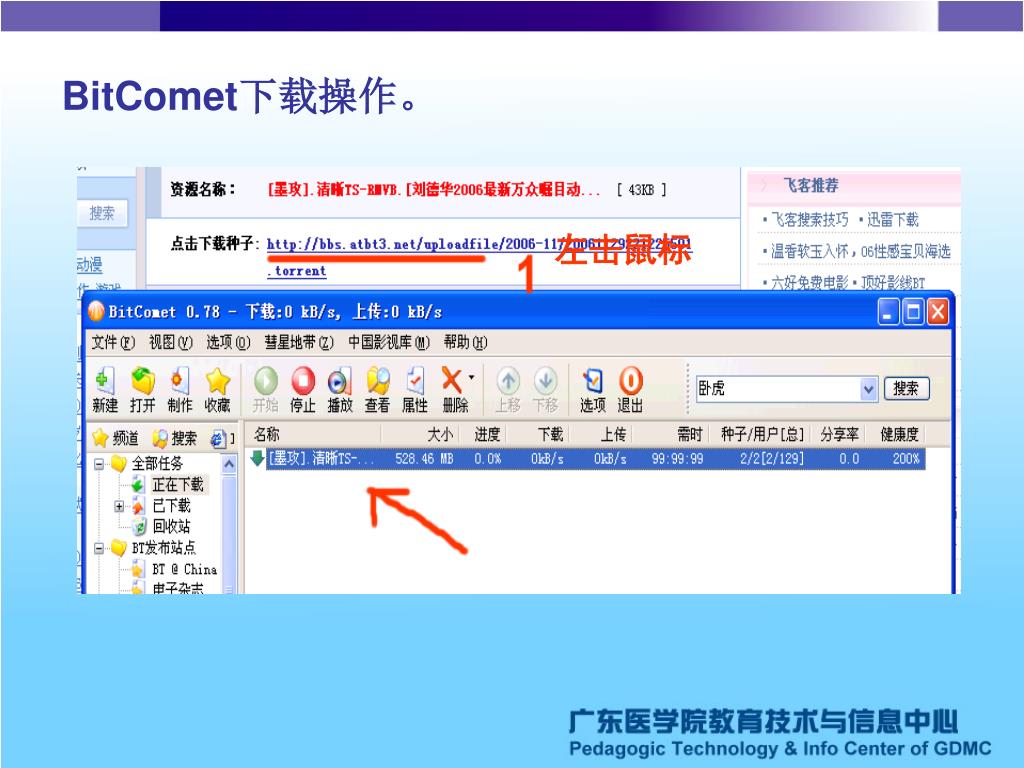Expand the 已下载 tree node

coord(119,506)
